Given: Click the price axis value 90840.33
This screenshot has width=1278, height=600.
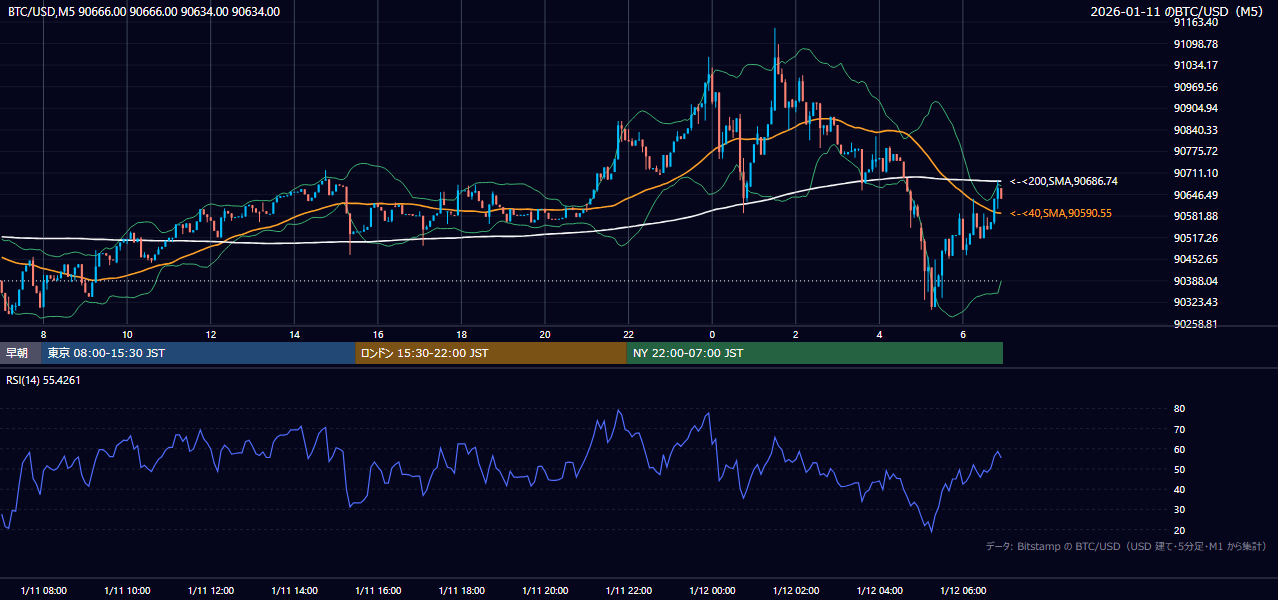Looking at the screenshot, I should pos(1196,130).
